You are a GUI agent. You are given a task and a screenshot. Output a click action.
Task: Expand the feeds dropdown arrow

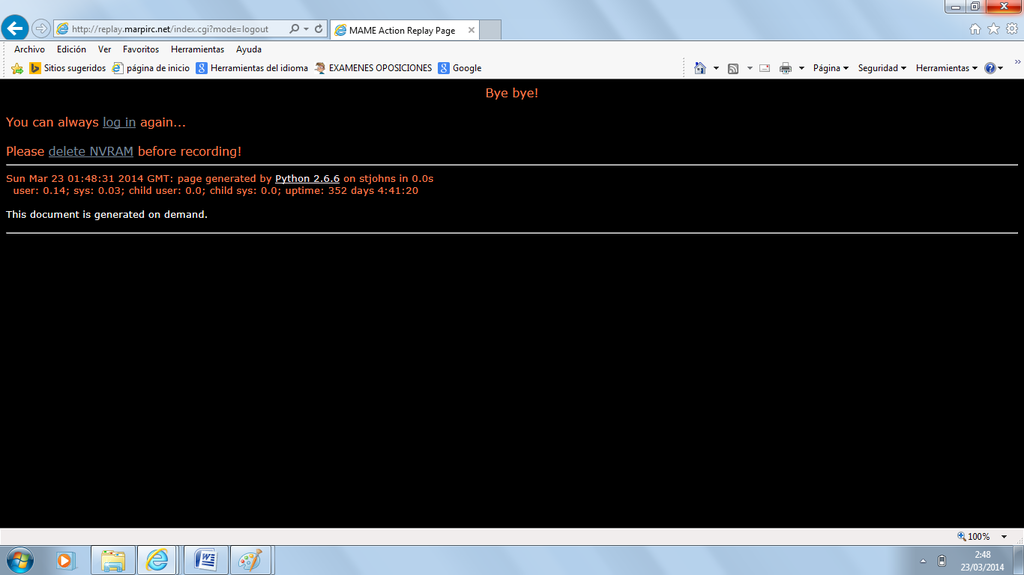tap(750, 68)
